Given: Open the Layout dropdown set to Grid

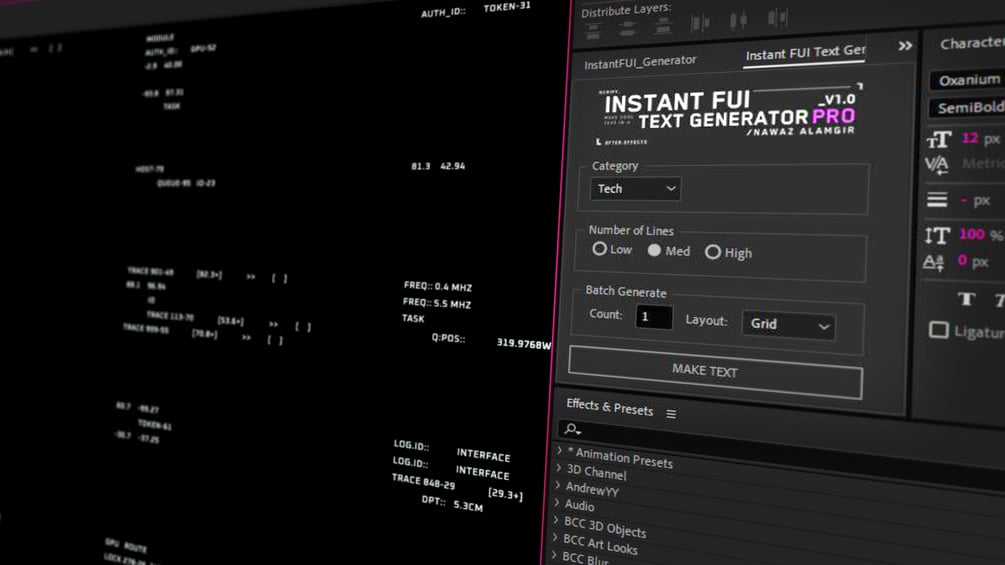Looking at the screenshot, I should (x=788, y=325).
